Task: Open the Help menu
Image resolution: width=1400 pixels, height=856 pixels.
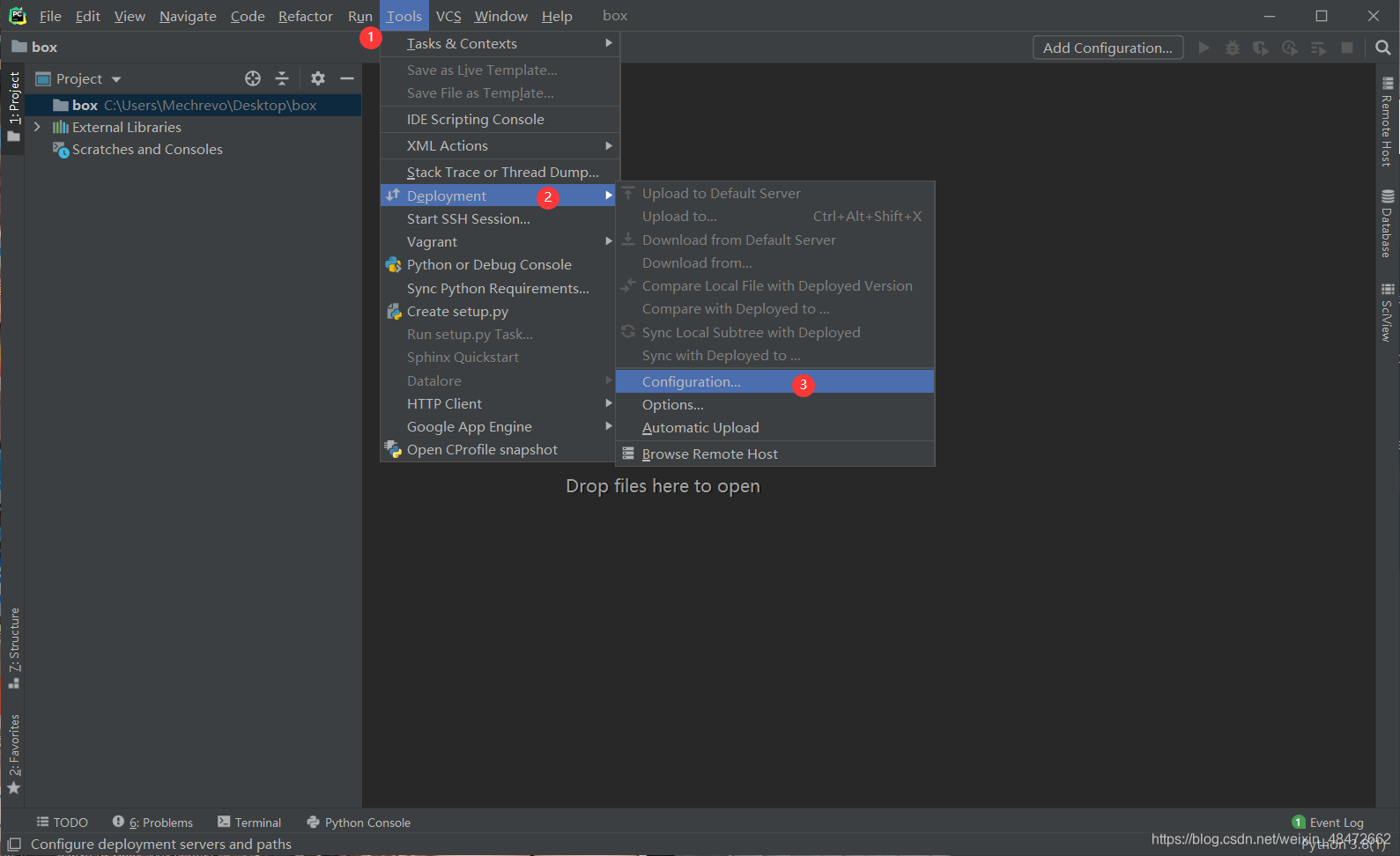Action: (x=557, y=16)
